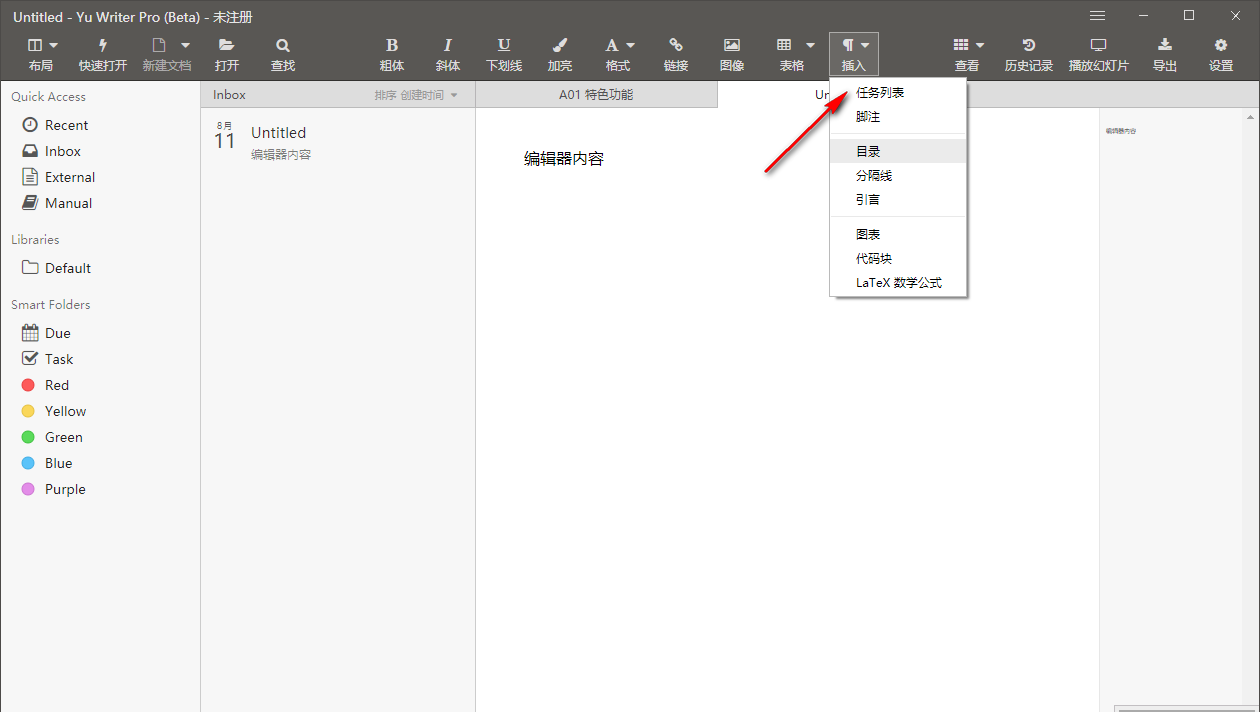1260x712 pixels.
Task: Underline text with the 下划线 icon
Action: tap(504, 45)
